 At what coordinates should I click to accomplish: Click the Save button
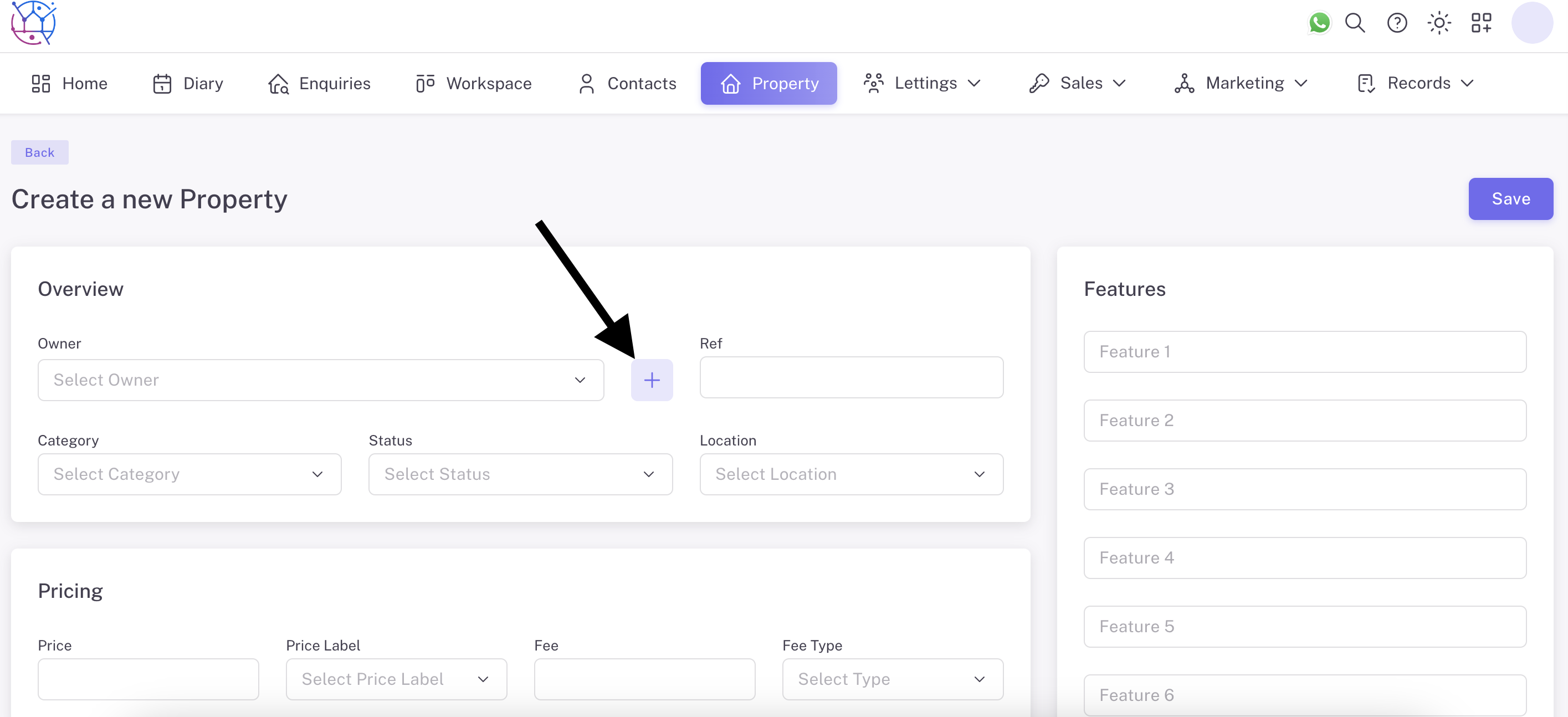point(1510,199)
